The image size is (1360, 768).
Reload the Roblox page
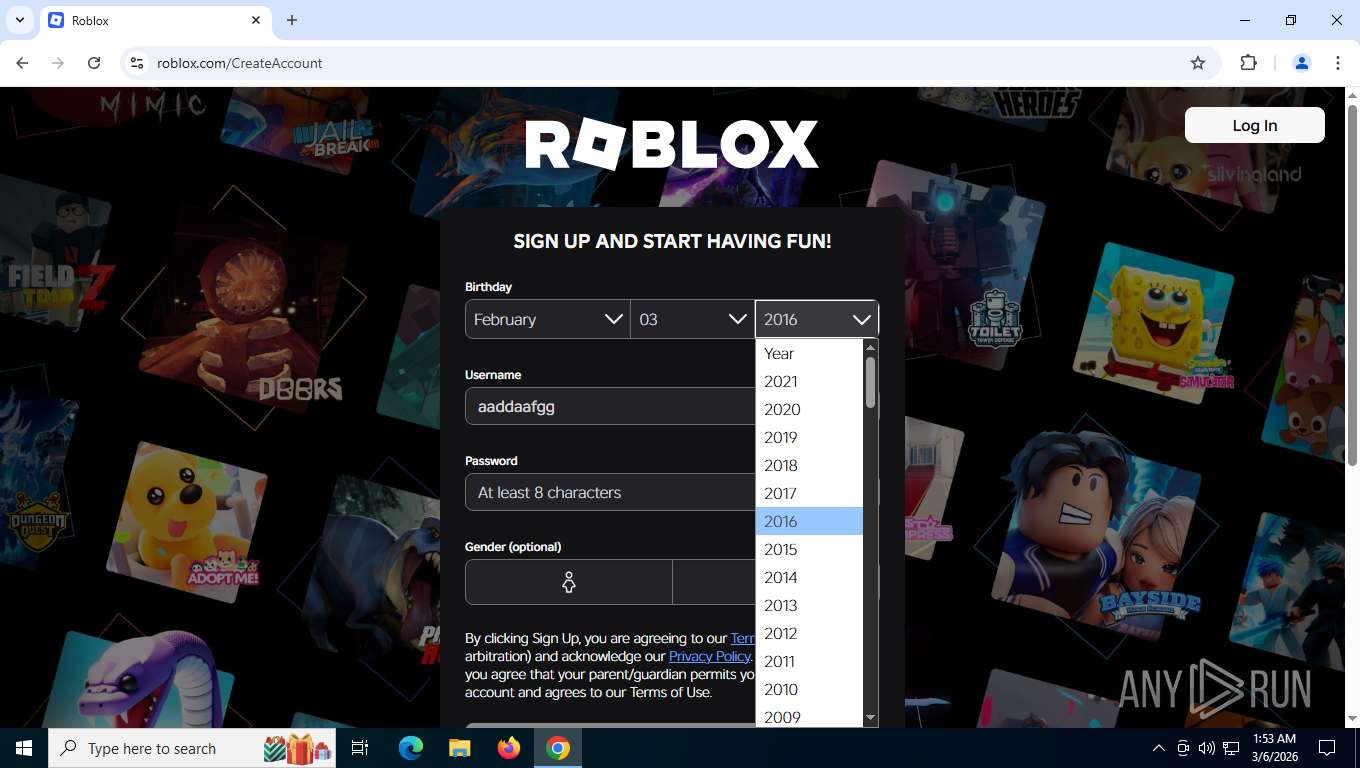94,63
